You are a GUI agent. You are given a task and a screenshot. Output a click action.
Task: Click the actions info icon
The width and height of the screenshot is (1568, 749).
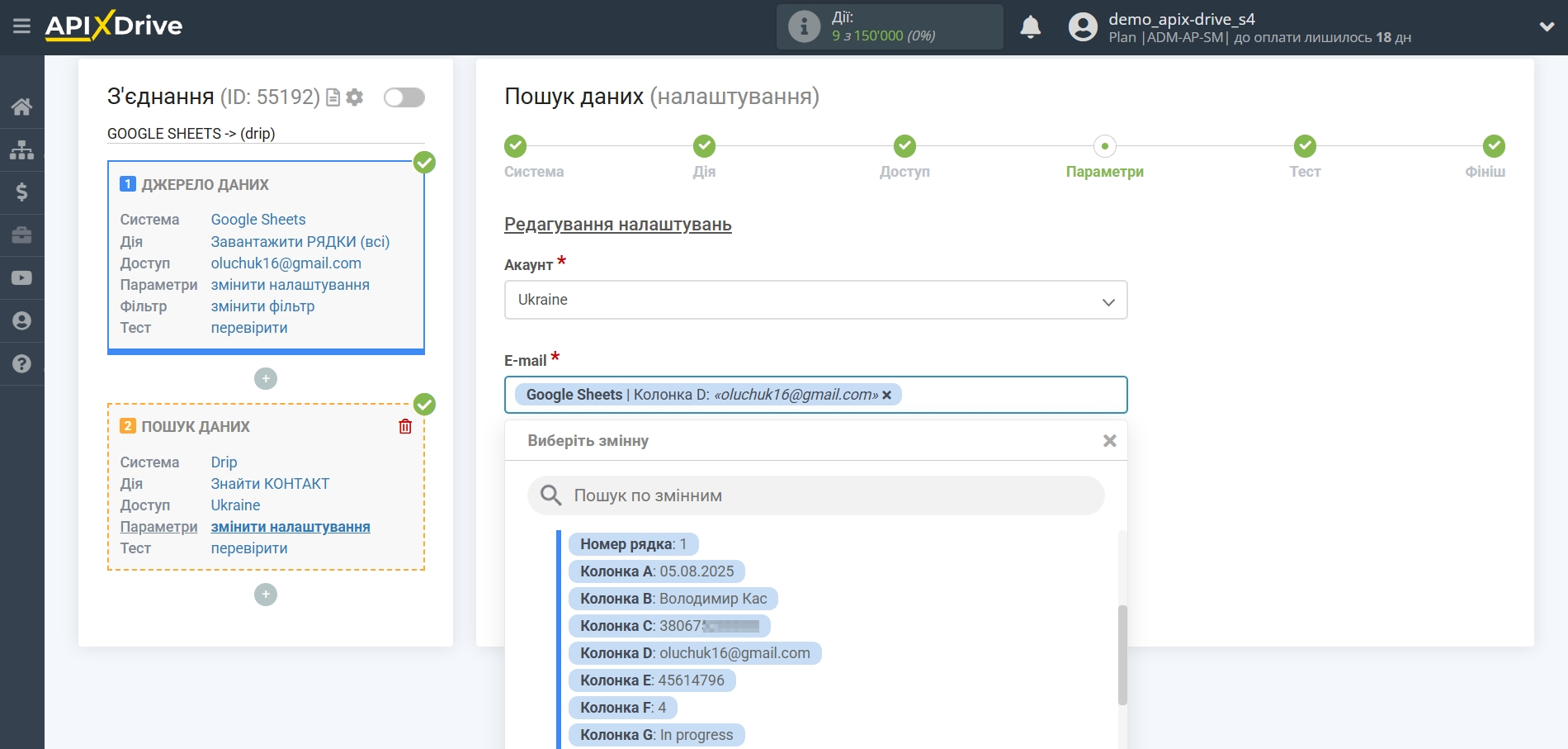[x=804, y=26]
